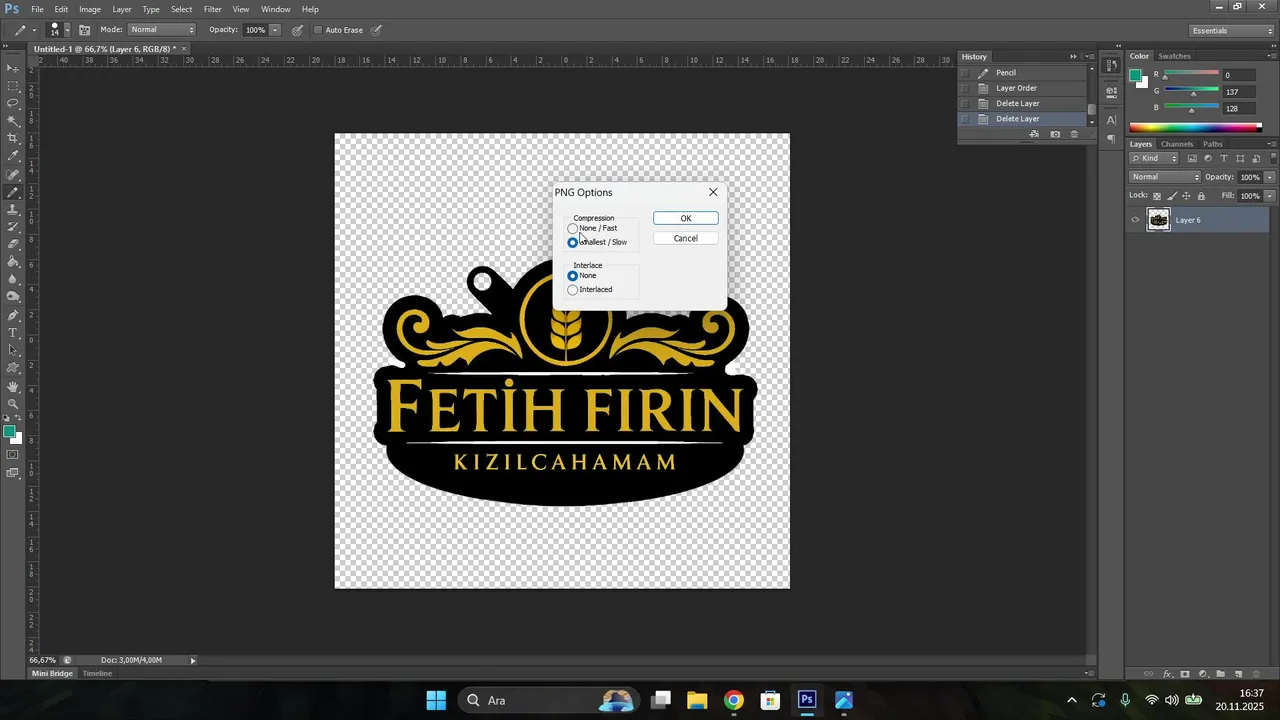Open Layers panel Fill dropdown arrow
This screenshot has width=1280, height=720.
(x=1270, y=196)
